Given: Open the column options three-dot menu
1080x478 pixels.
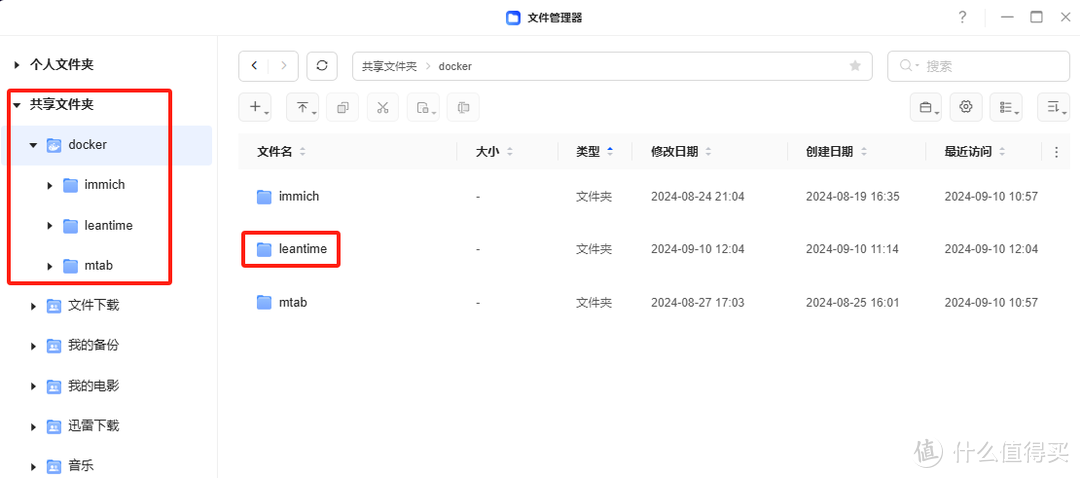Looking at the screenshot, I should tap(1057, 152).
